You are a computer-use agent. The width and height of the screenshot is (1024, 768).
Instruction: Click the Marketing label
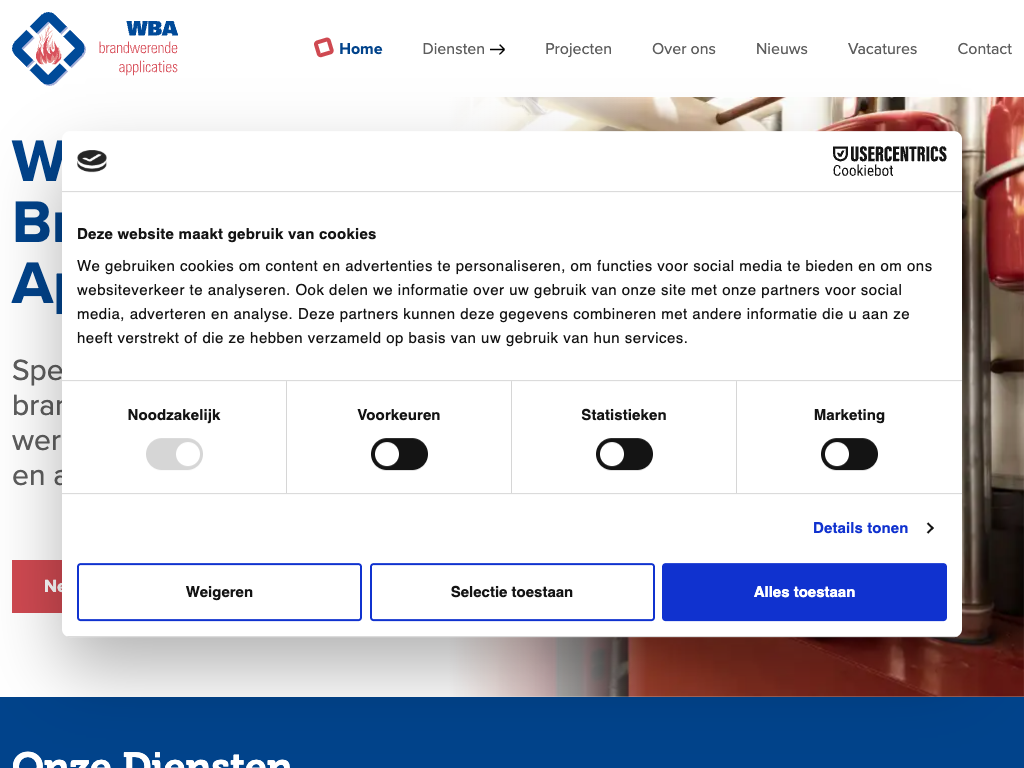849,415
